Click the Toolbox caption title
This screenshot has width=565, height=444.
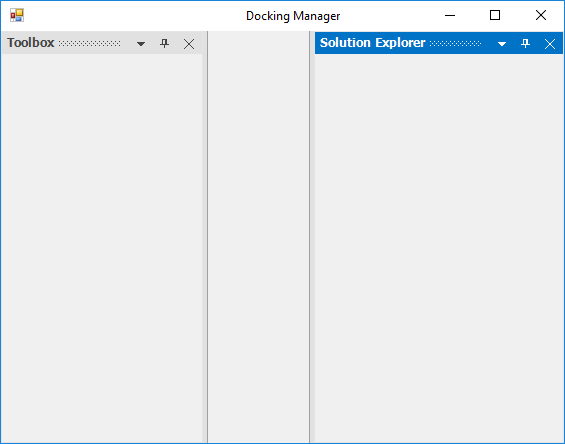(31, 43)
